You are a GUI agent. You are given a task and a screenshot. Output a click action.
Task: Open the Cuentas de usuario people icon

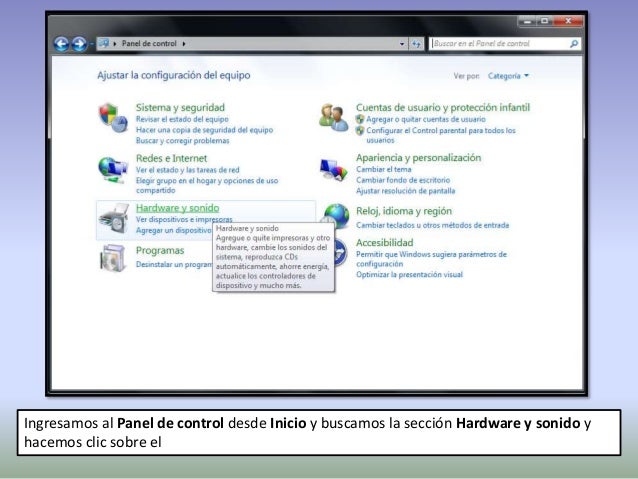click(334, 117)
